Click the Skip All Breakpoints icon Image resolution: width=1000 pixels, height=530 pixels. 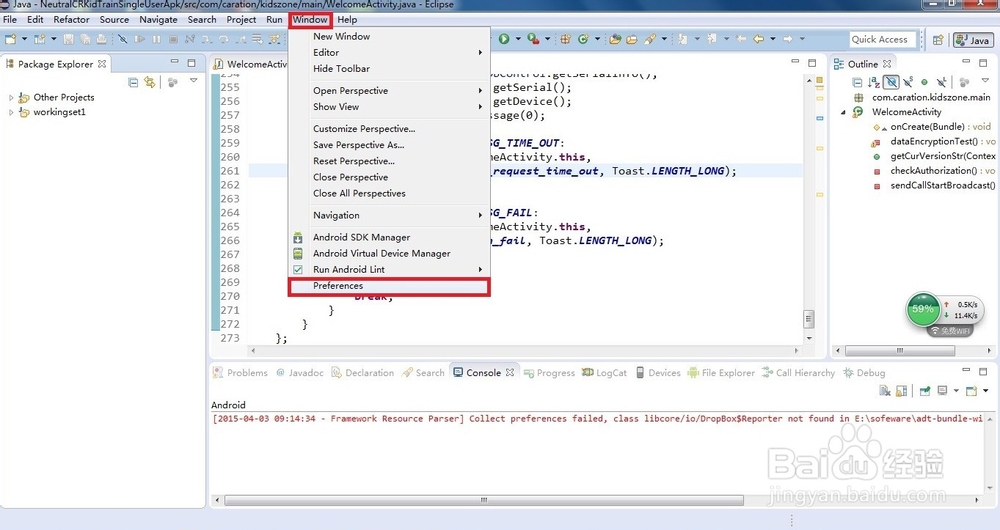tap(122, 40)
